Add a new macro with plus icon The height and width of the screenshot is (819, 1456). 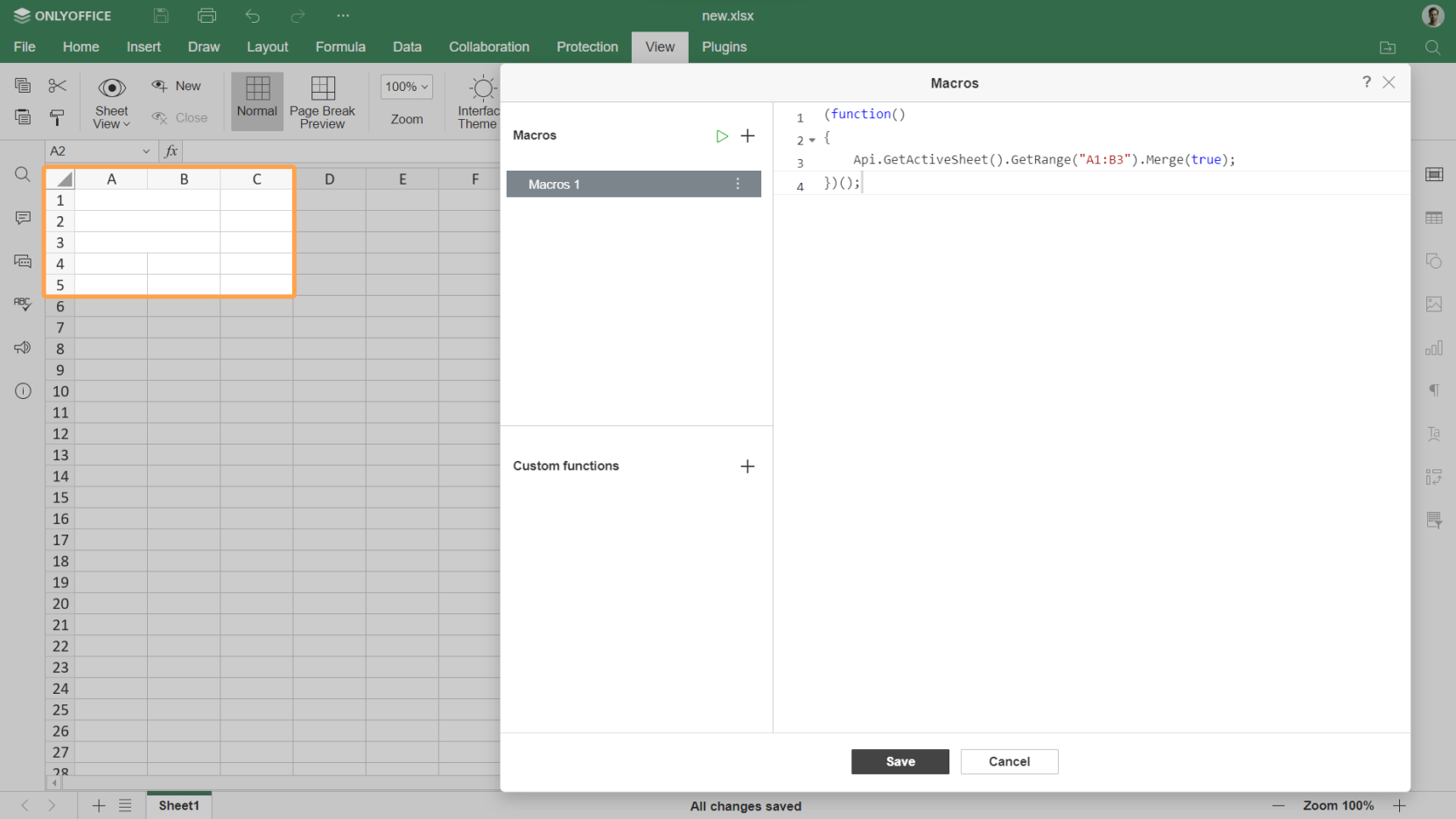click(748, 136)
